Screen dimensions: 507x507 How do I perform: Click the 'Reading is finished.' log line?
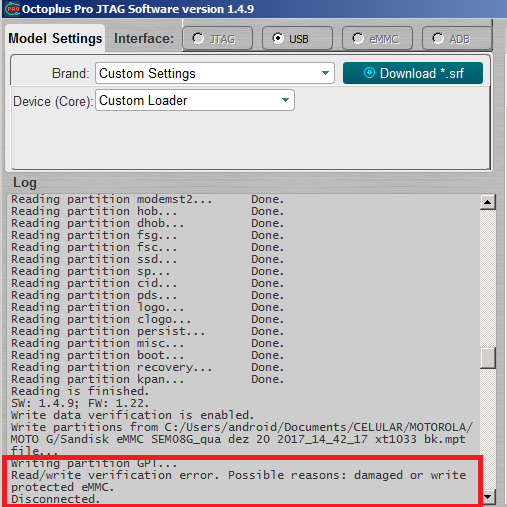pos(80,391)
